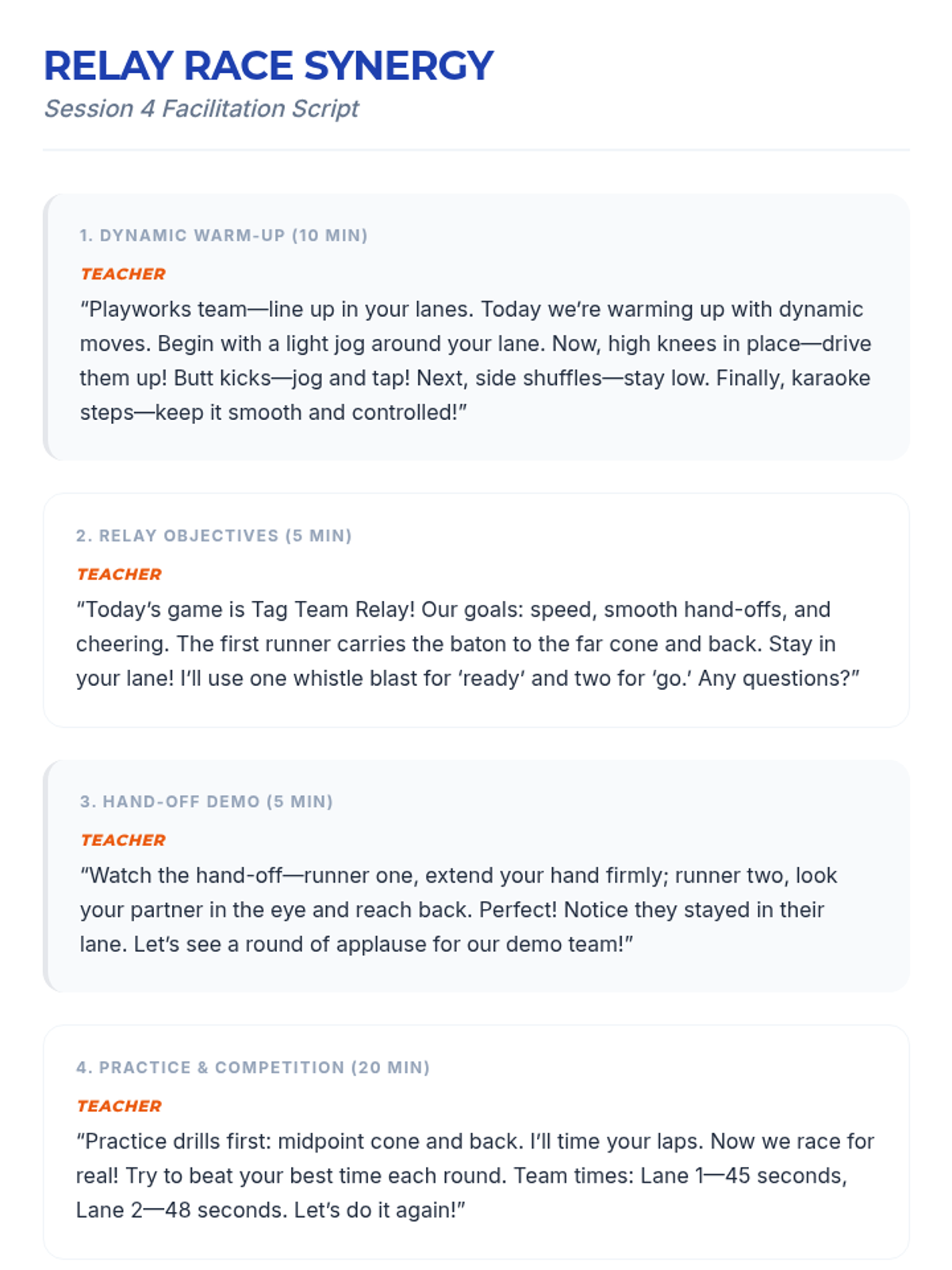Select the Session 4 Facilitation Script subtitle

click(x=202, y=109)
